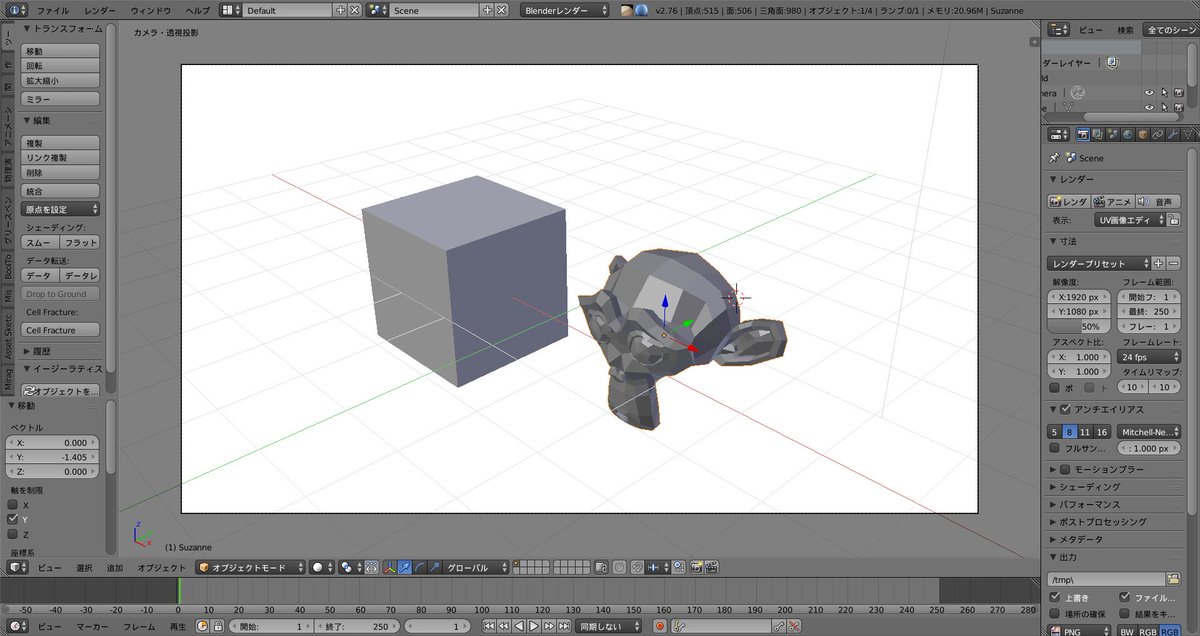
Task: Open the Mitchell-Ne filter dropdown
Action: 1147,432
